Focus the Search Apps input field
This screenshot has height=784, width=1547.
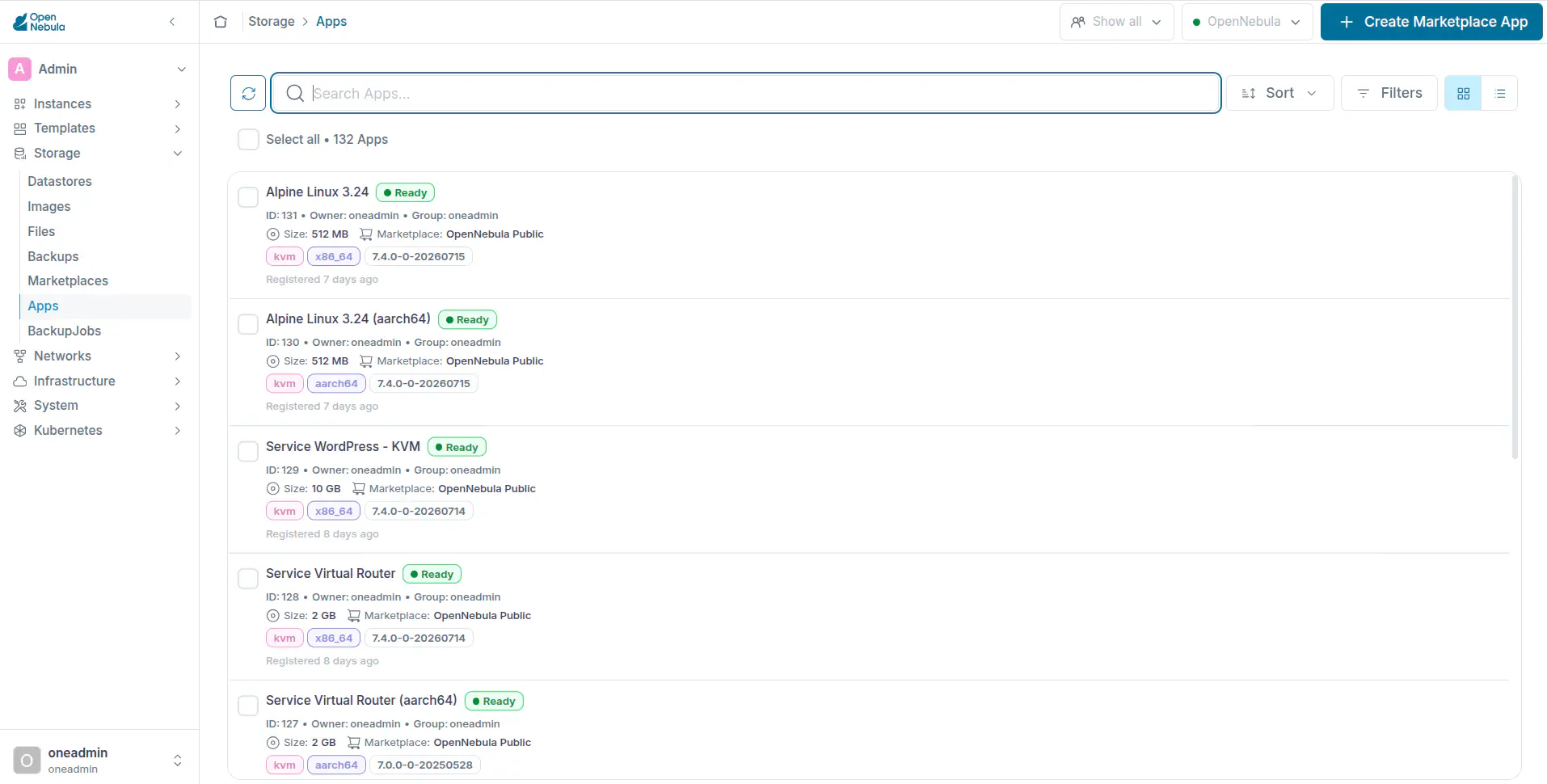pos(745,93)
